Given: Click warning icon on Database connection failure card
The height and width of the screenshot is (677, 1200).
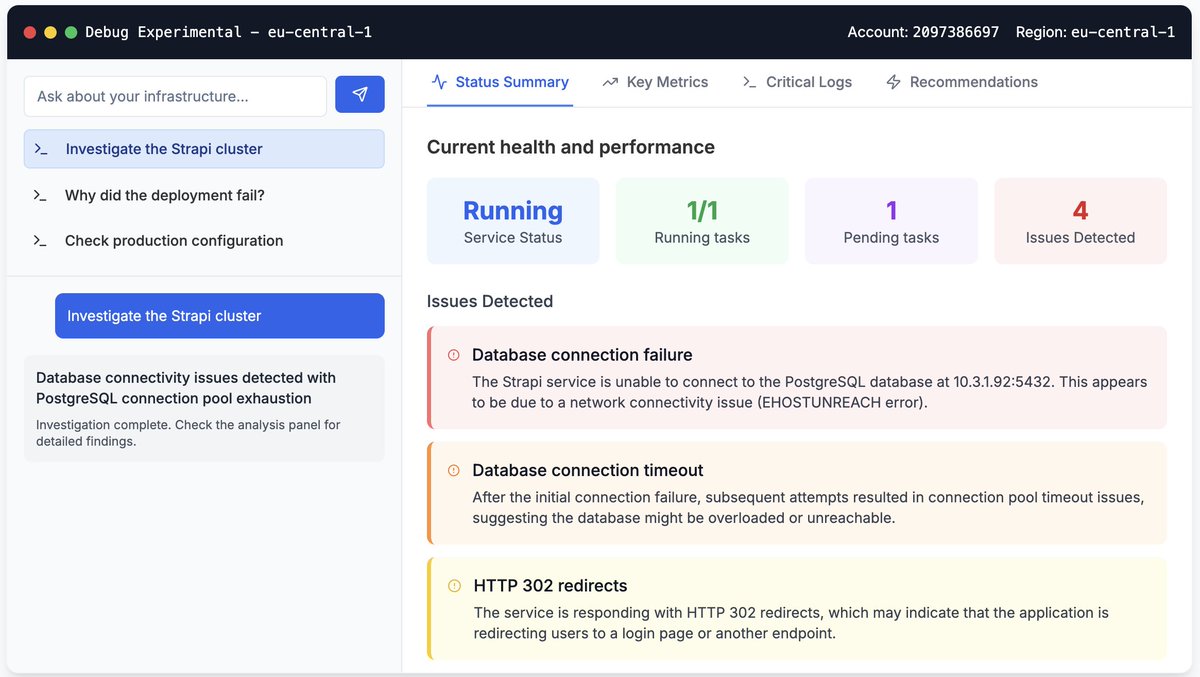Looking at the screenshot, I should coord(454,355).
